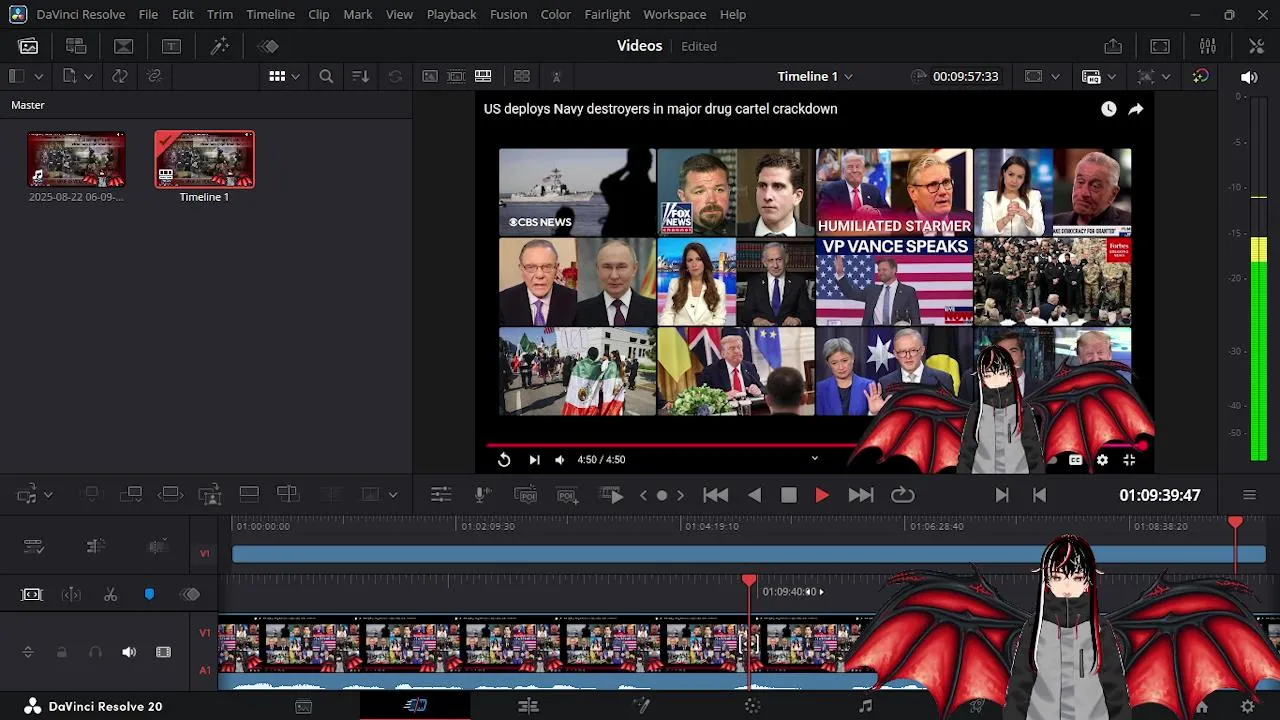Image resolution: width=1280 pixels, height=720 pixels.
Task: Click the Append edit icon
Action: coord(131,494)
